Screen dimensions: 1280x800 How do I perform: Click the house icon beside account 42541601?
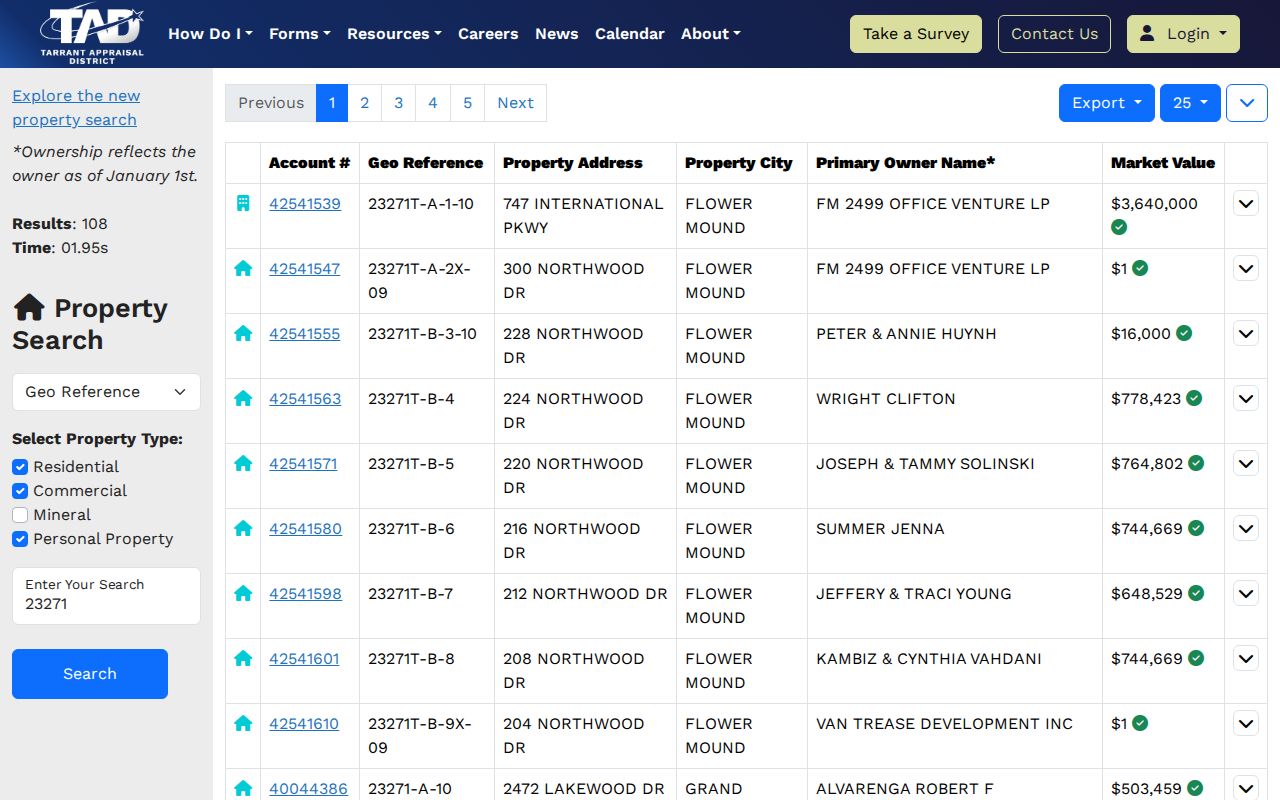coord(242,659)
